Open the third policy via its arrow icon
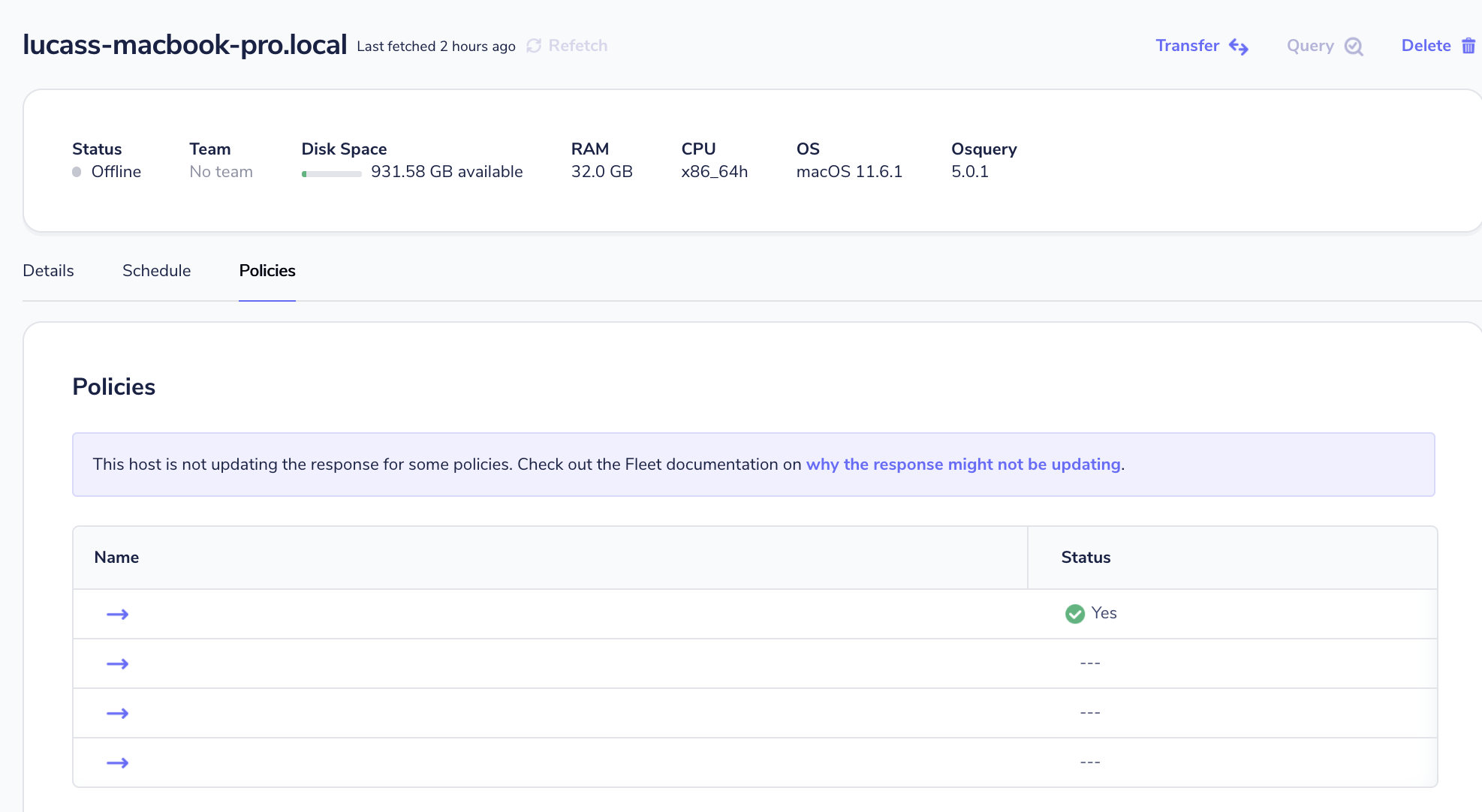 pos(118,713)
